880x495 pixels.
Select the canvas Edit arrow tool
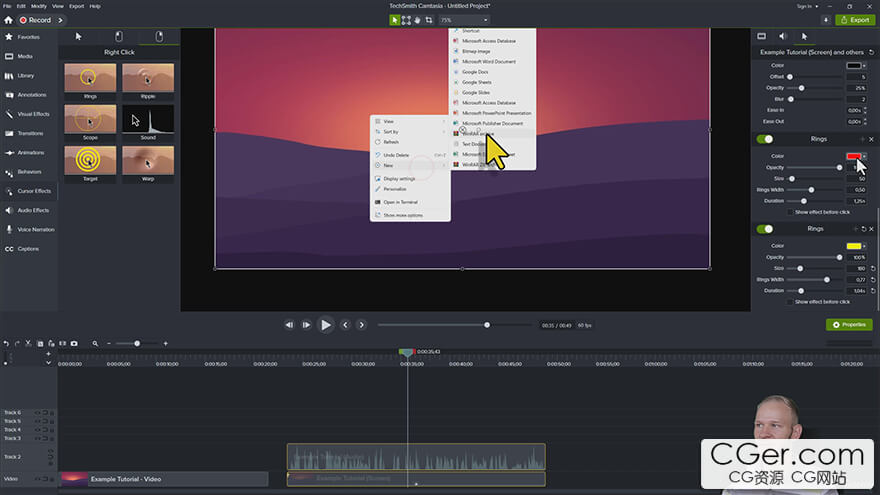coord(395,20)
